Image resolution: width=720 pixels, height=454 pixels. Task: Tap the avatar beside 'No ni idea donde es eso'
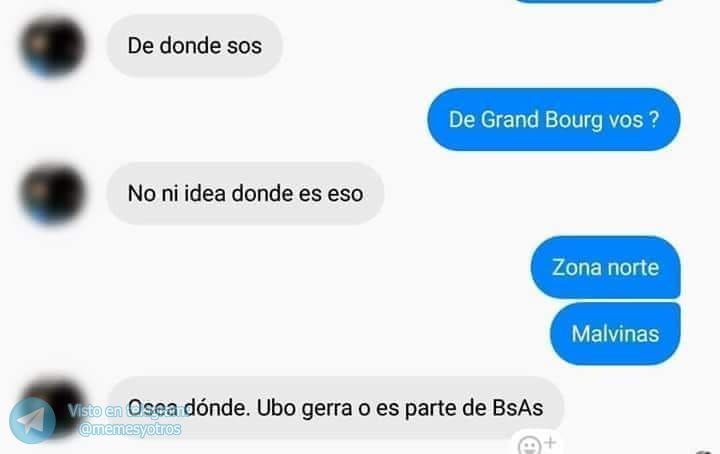tap(52, 193)
